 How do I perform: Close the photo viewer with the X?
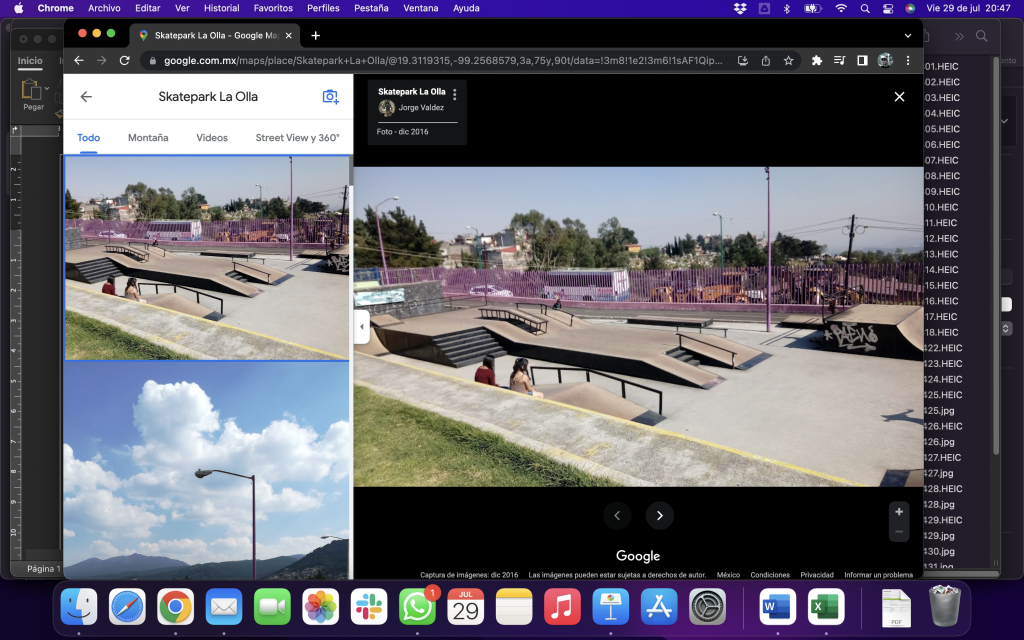(x=899, y=97)
